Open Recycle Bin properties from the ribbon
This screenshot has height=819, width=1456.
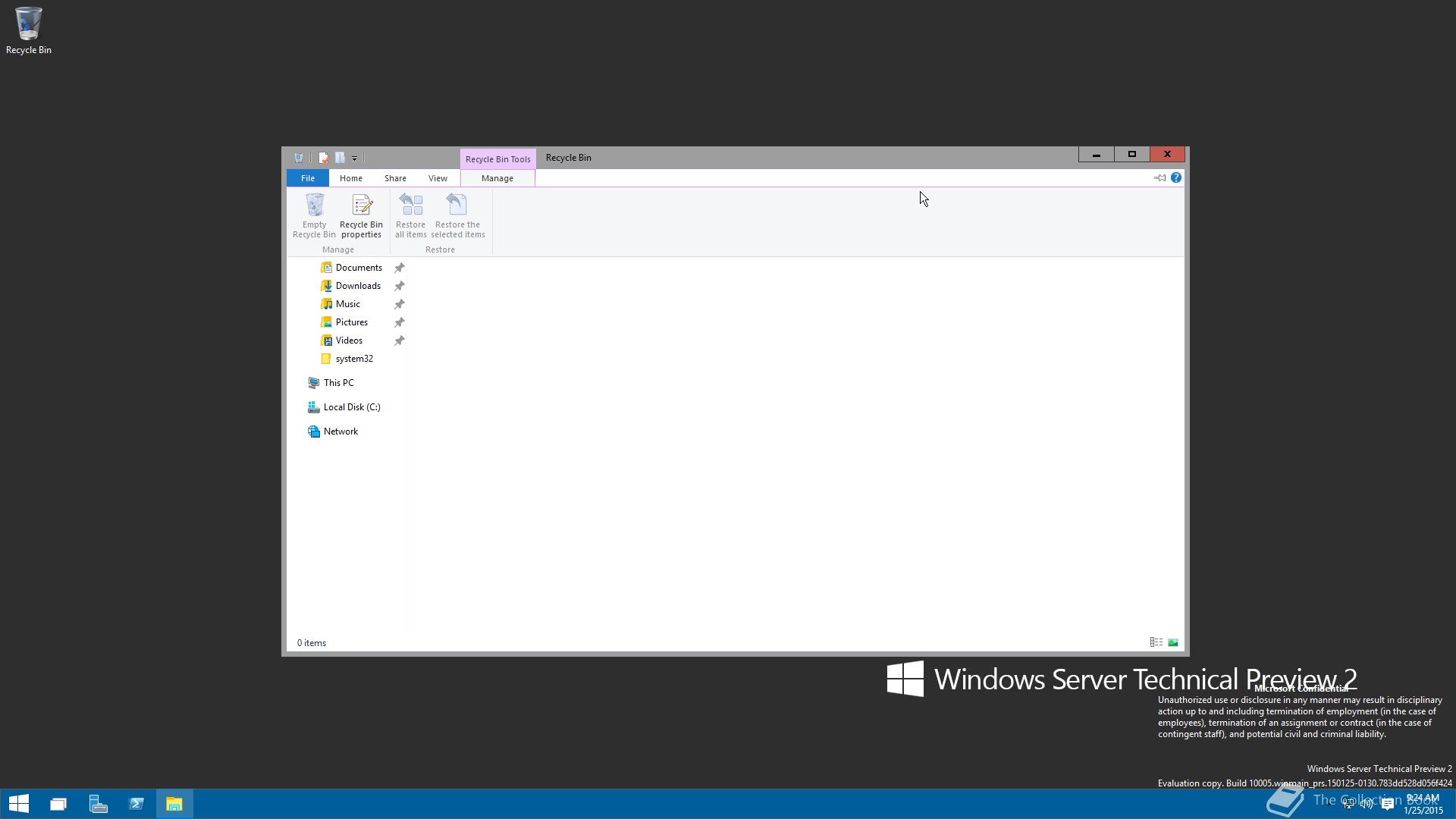coord(361,215)
